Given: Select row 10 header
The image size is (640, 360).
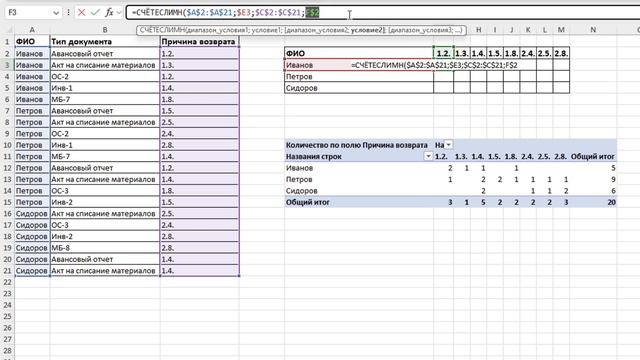Looking at the screenshot, I should pos(7,145).
